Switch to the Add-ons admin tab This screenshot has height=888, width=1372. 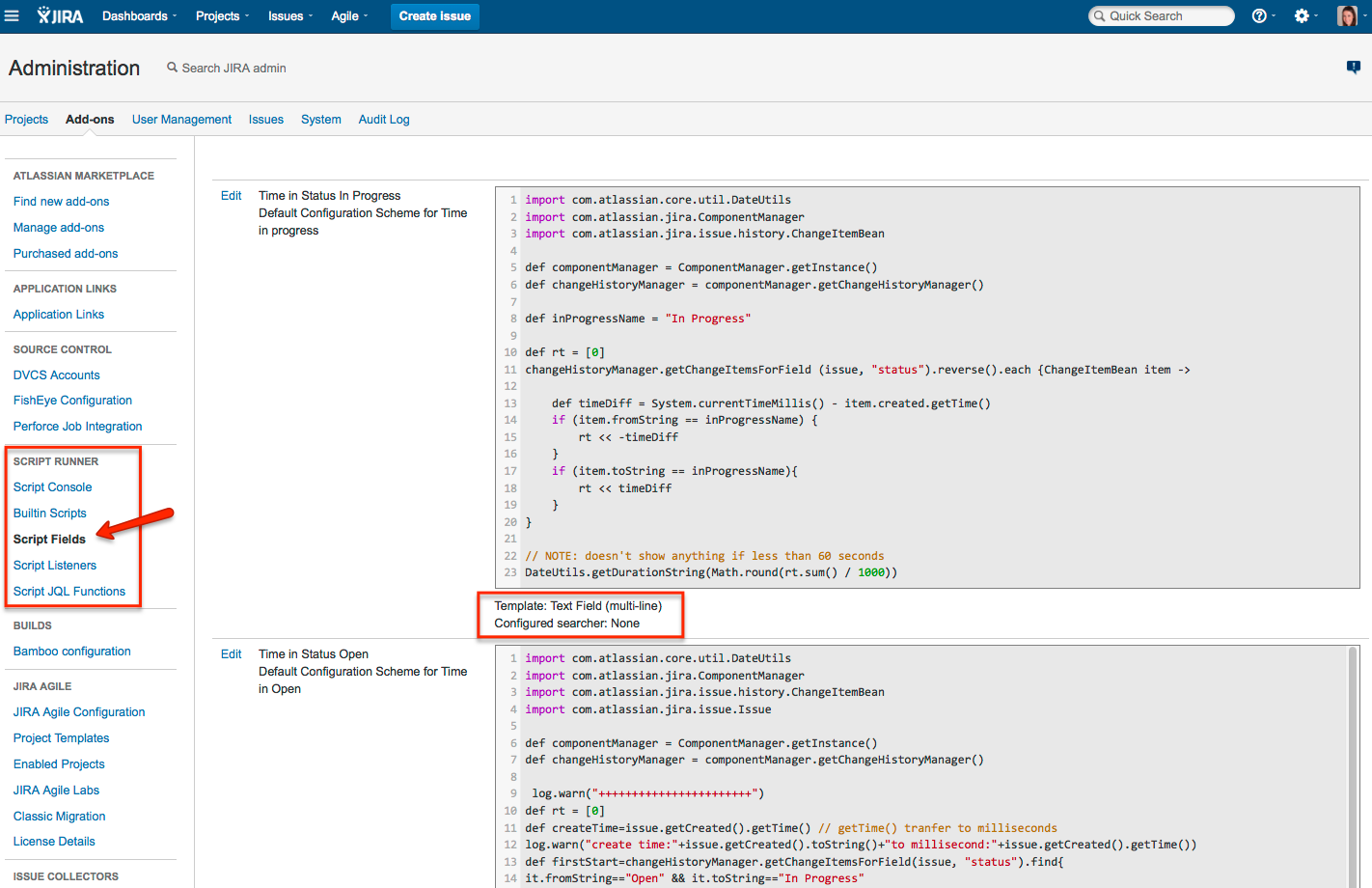(x=90, y=119)
